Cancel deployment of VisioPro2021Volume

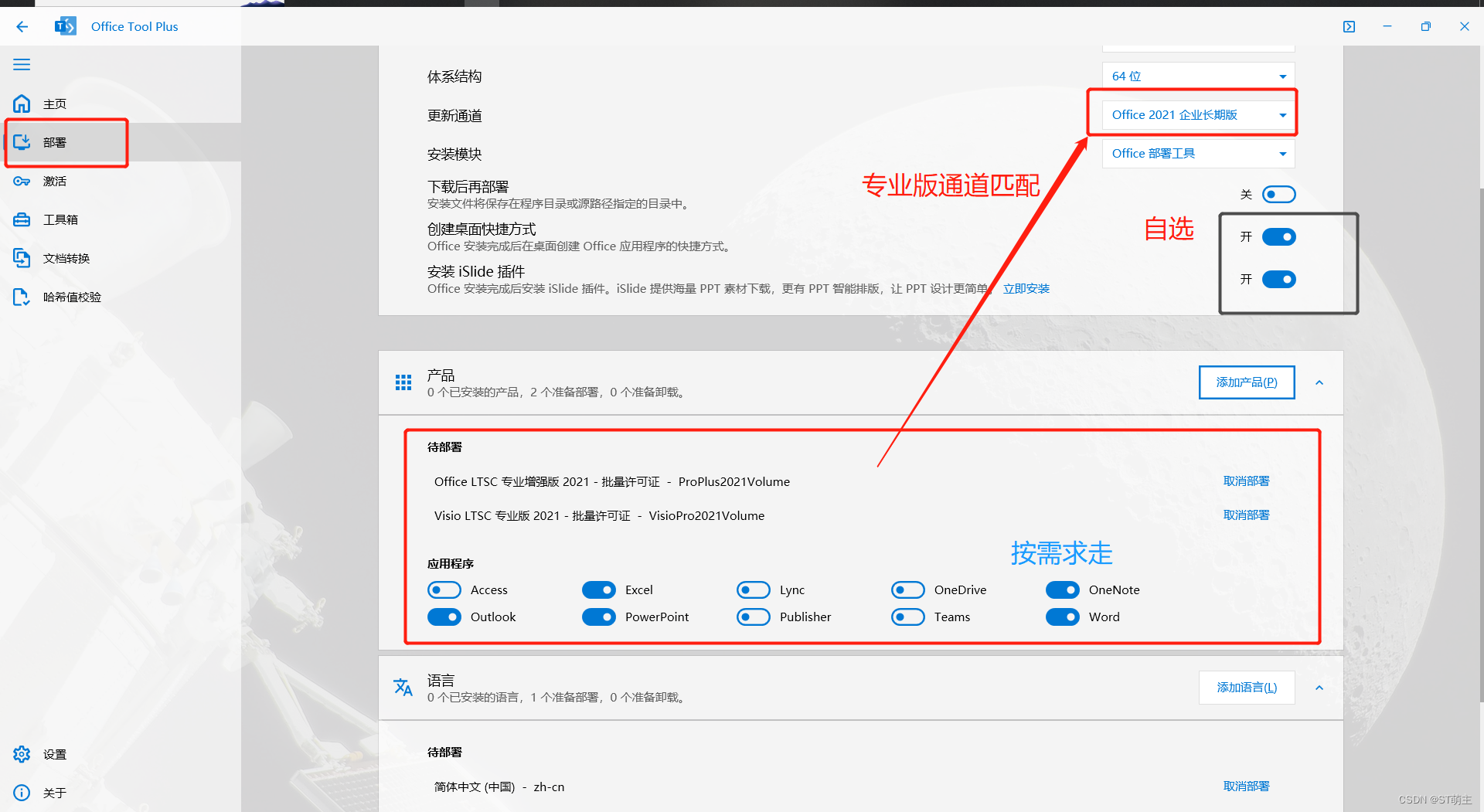1246,515
